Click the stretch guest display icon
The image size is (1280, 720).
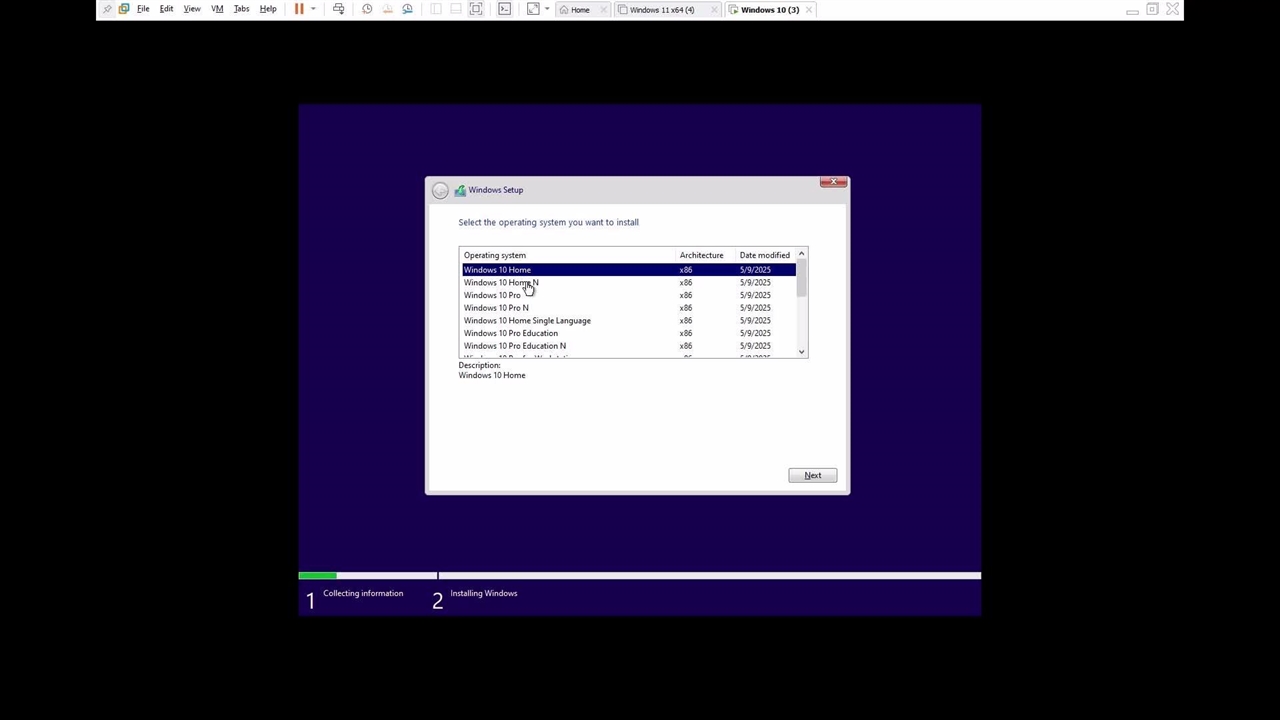tap(533, 9)
